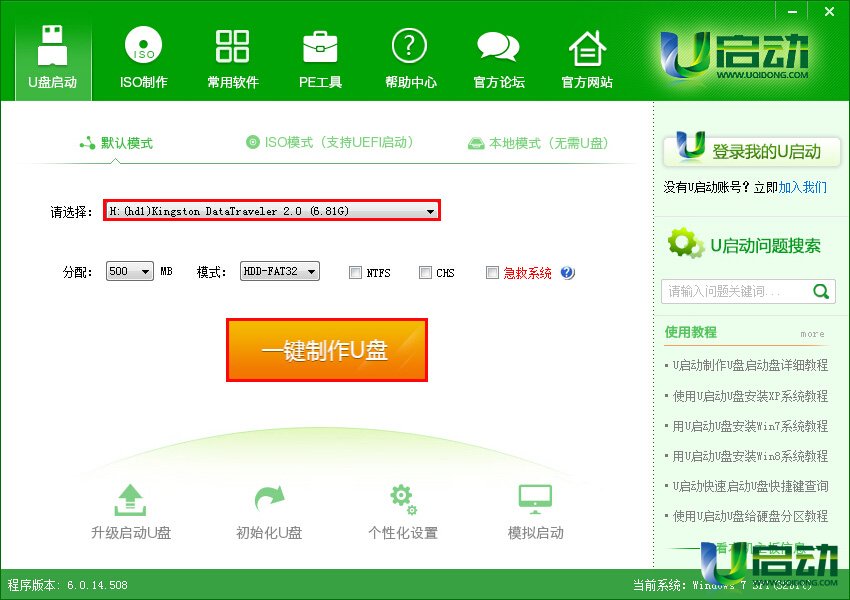
Task: Click the U启动 logo in header
Action: tap(734, 56)
